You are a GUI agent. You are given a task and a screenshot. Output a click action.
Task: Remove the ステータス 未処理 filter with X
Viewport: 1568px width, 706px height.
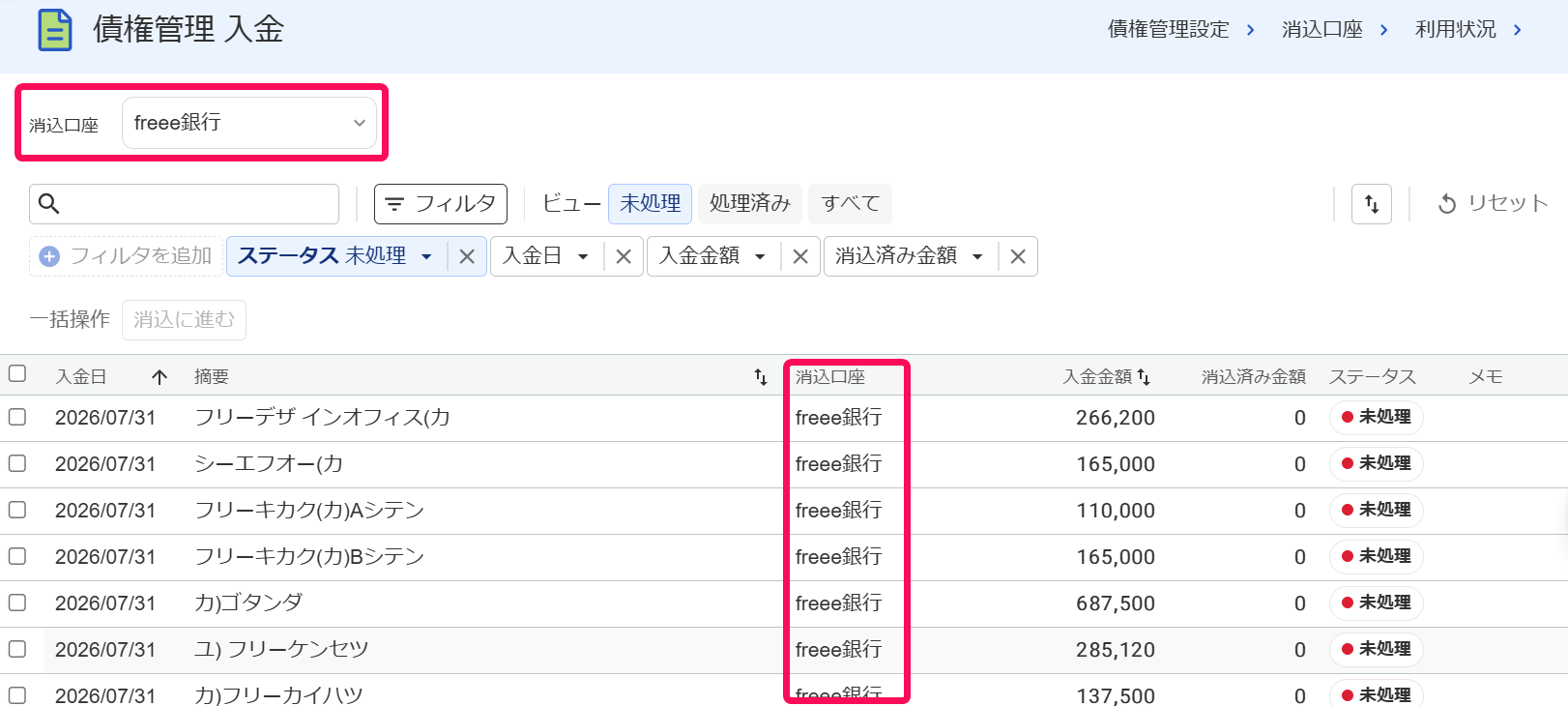(467, 256)
